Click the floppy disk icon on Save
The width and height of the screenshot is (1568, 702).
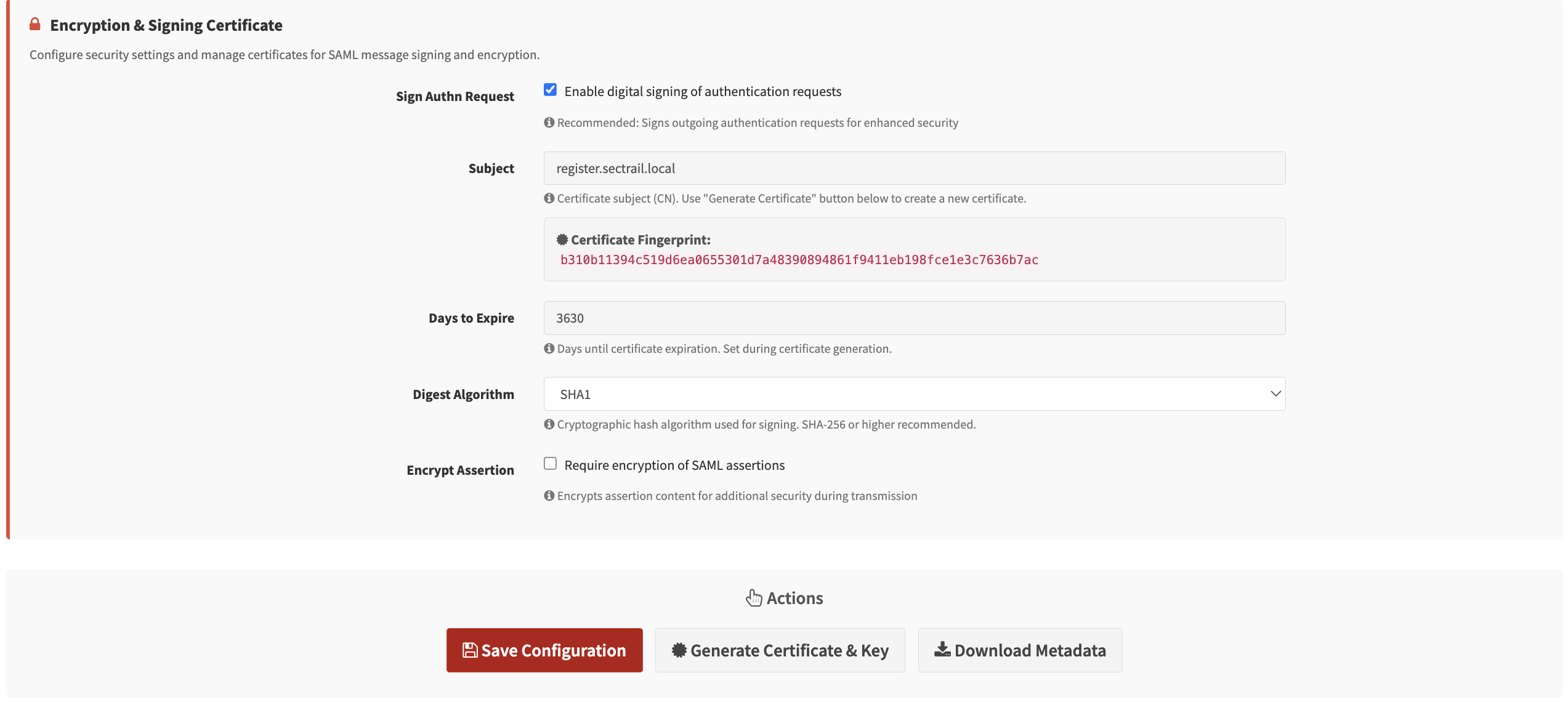[470, 650]
